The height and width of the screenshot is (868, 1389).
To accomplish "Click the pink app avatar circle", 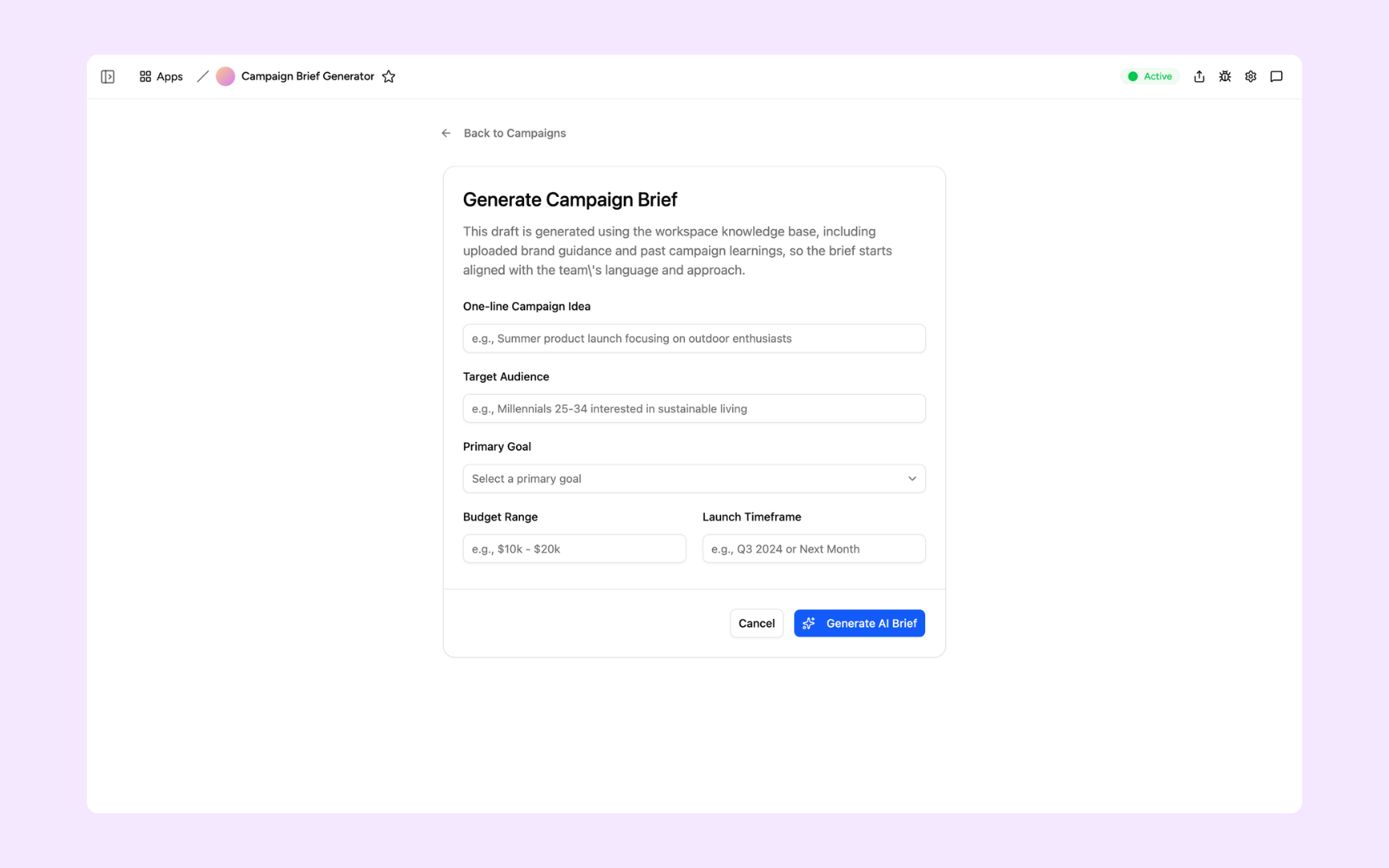I will coord(226,76).
